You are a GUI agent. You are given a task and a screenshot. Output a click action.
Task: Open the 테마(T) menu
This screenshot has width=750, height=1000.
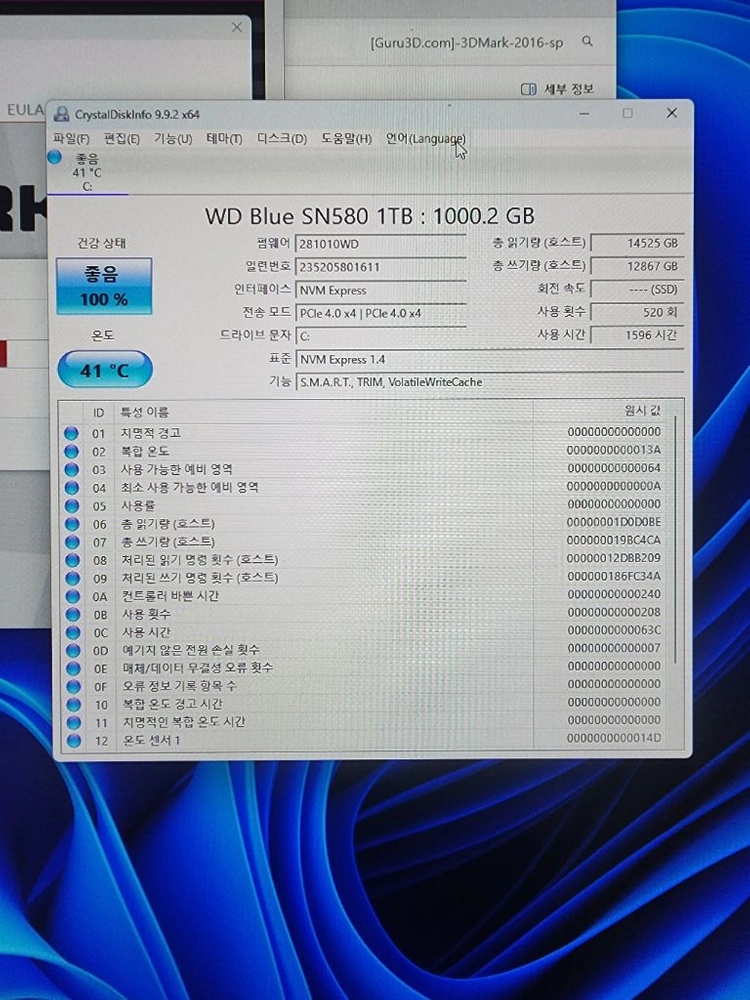click(224, 138)
